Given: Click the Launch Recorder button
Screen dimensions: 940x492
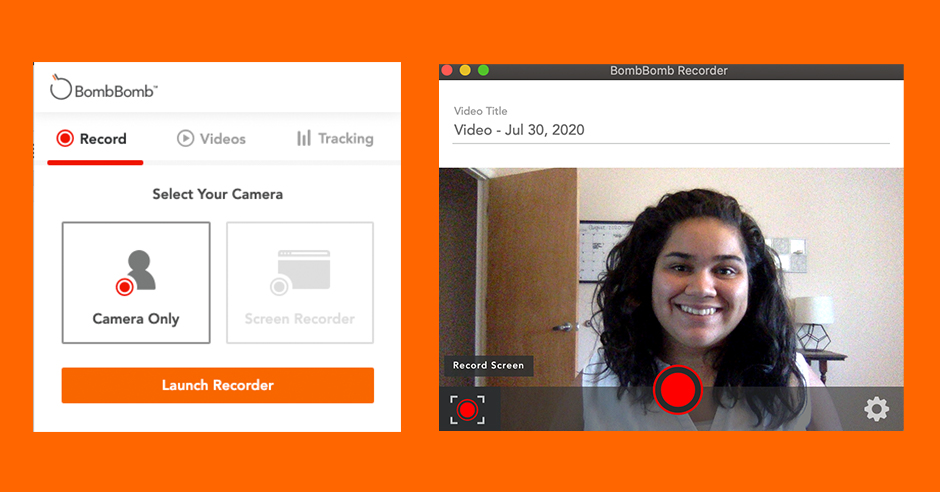Looking at the screenshot, I should tap(218, 385).
